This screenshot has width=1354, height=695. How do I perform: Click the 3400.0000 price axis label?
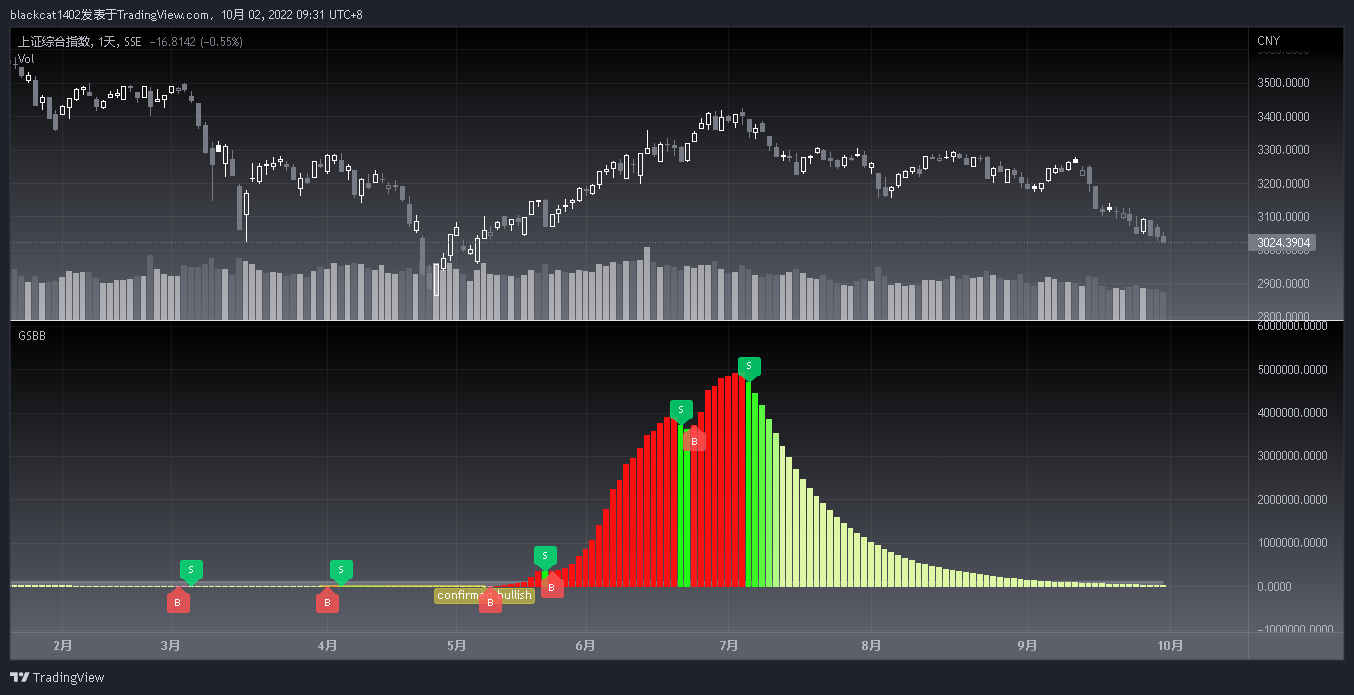point(1283,117)
